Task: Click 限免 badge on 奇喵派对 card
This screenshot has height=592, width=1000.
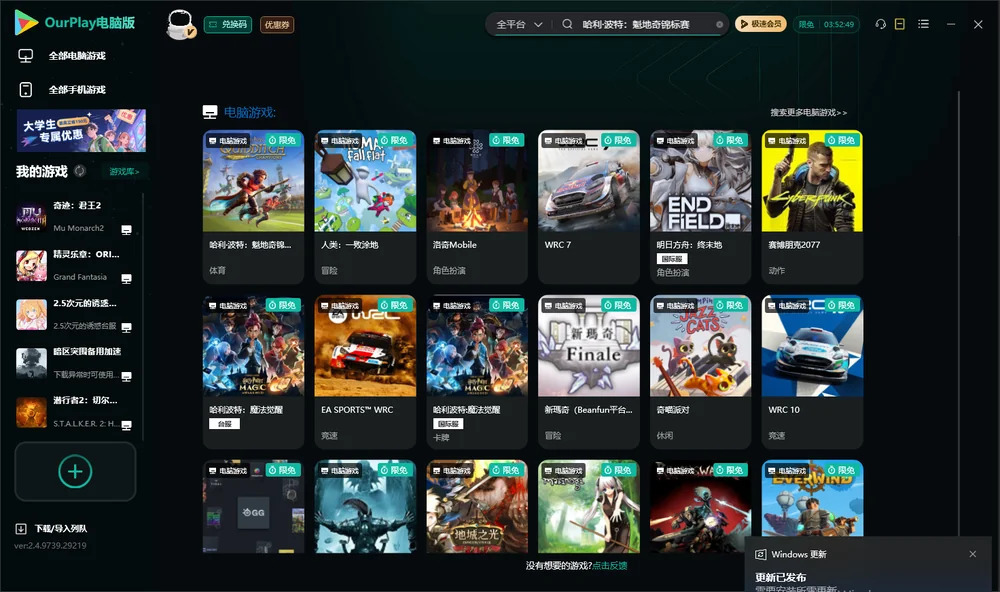Action: (730, 305)
